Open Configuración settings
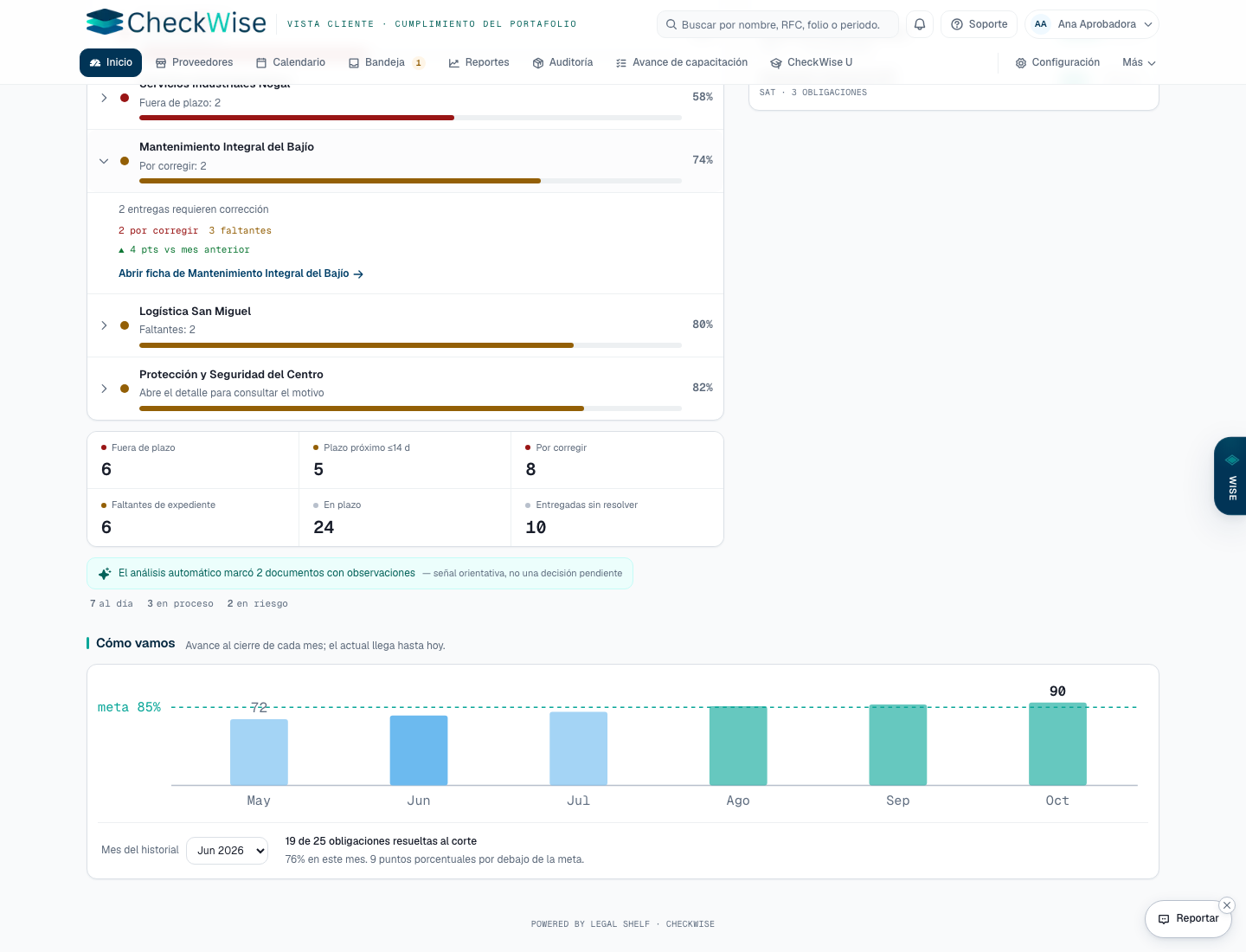Viewport: 1246px width, 952px height. pos(1057,62)
